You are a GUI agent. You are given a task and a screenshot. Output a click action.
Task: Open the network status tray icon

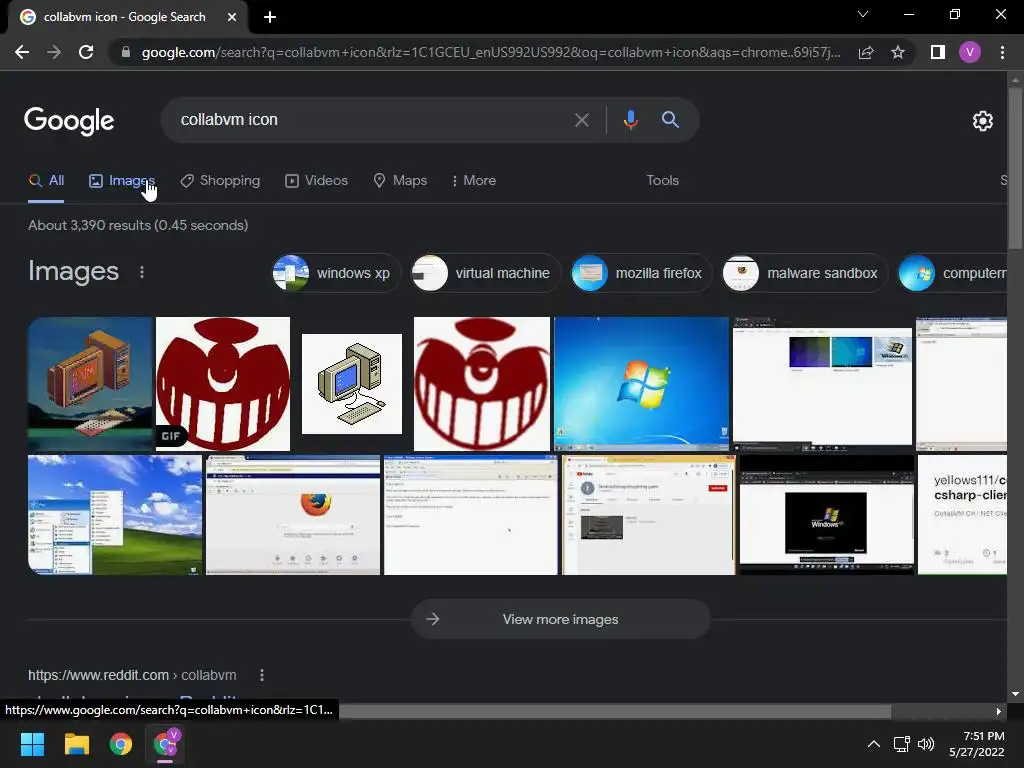(x=902, y=744)
